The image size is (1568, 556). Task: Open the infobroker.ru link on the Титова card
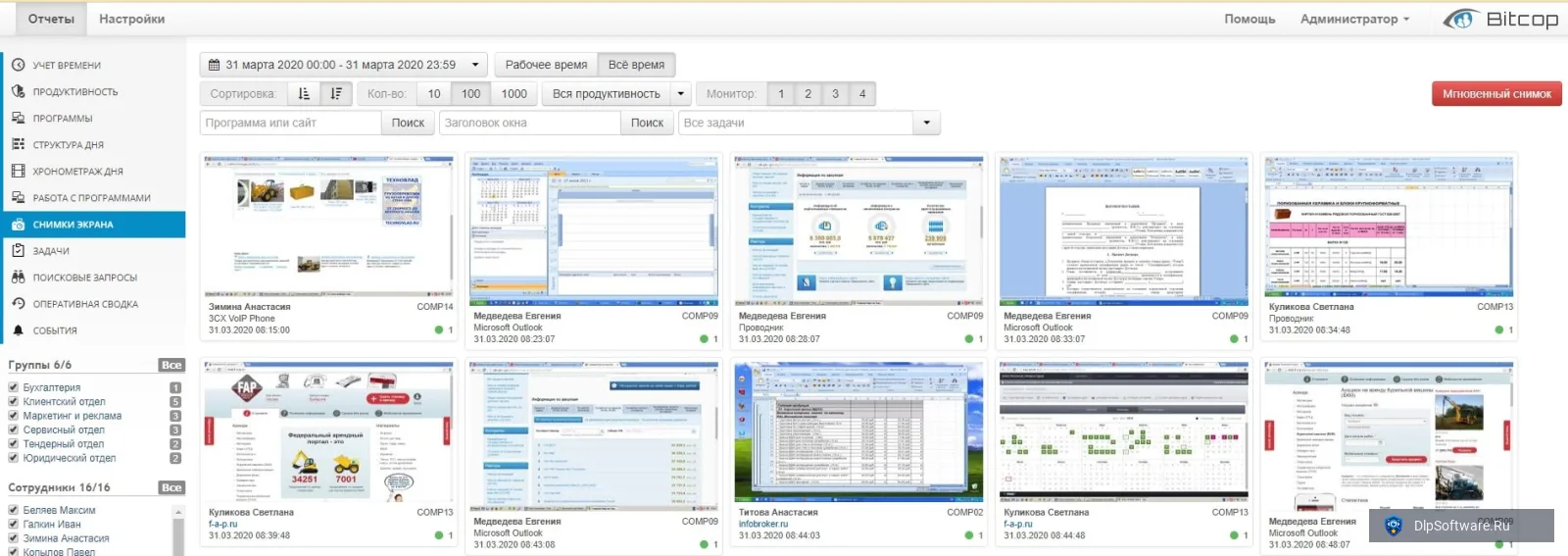(765, 524)
